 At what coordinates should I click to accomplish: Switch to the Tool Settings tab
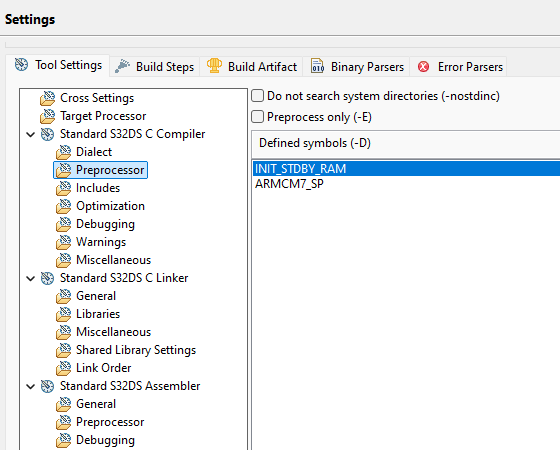click(58, 65)
